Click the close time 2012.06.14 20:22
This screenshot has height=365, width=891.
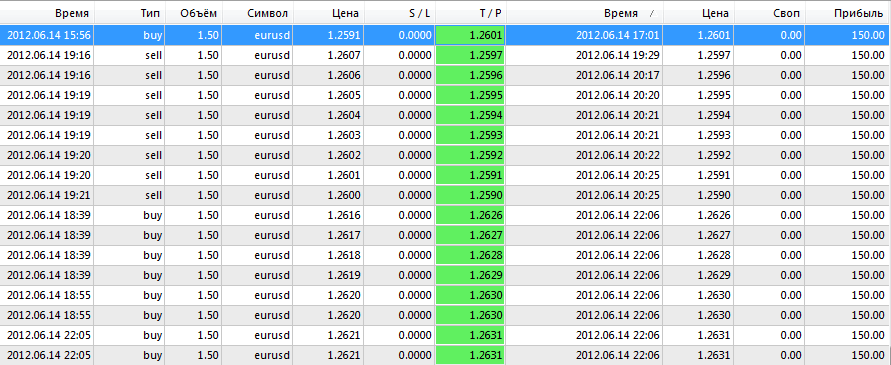point(618,155)
